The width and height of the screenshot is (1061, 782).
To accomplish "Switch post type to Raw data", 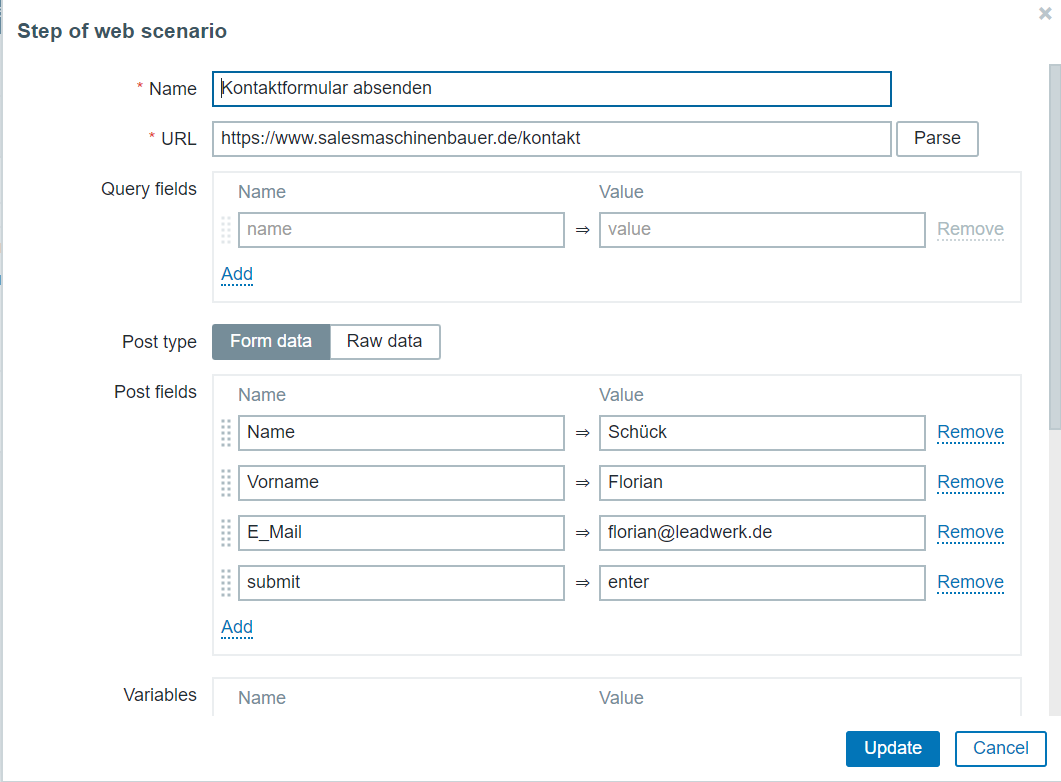I will [384, 342].
